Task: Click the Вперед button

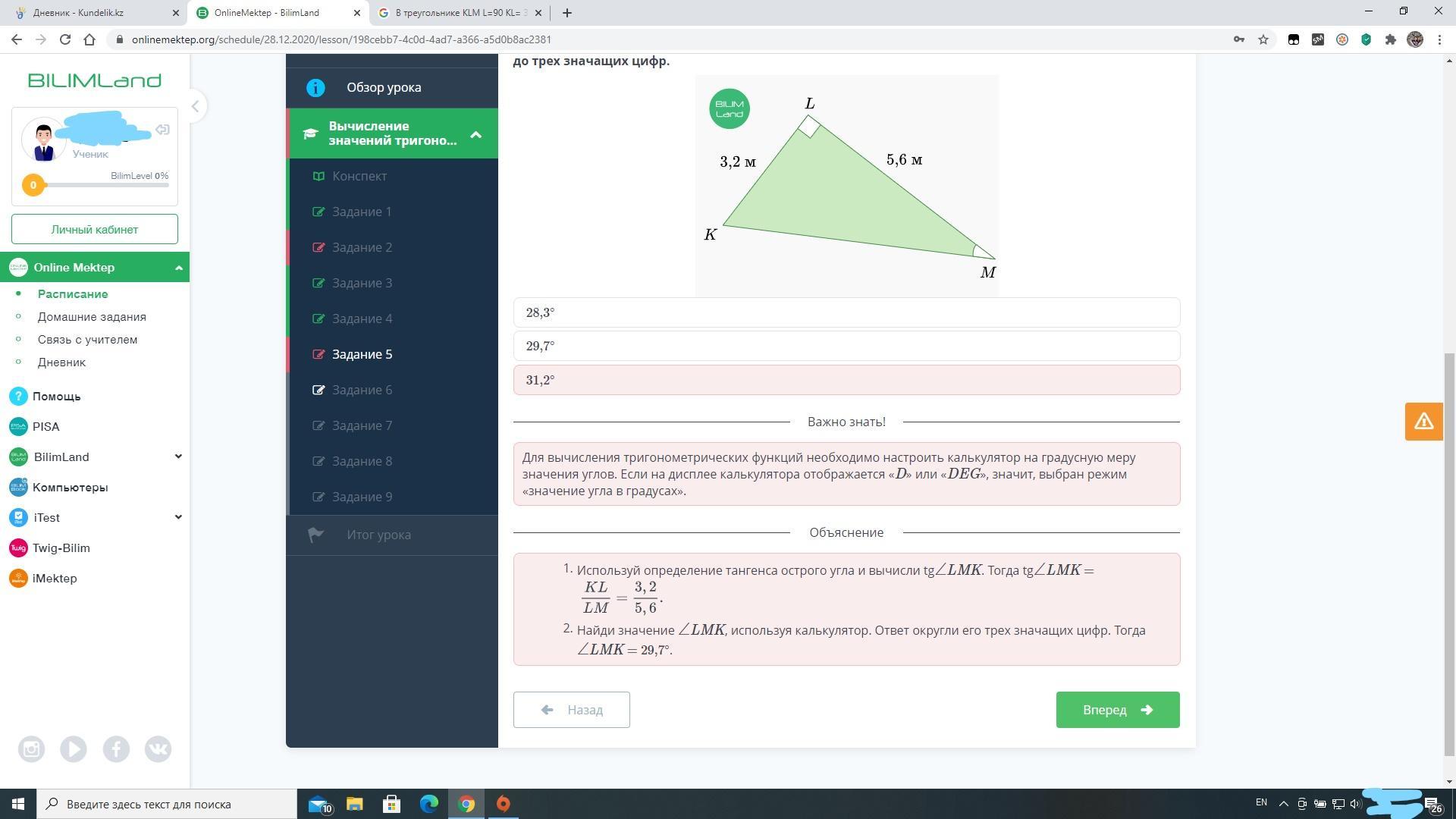Action: 1117,710
